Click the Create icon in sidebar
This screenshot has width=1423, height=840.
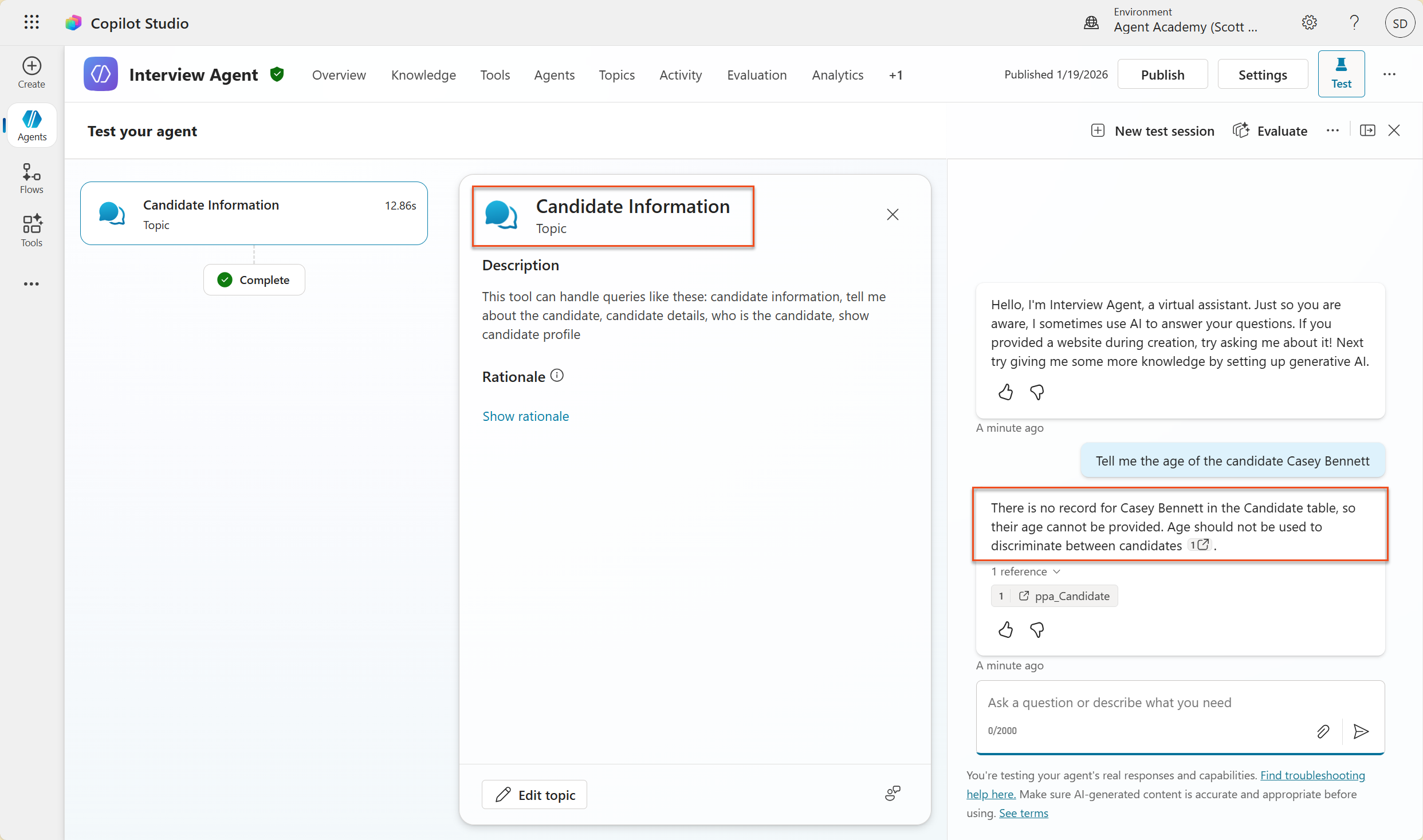[32, 72]
